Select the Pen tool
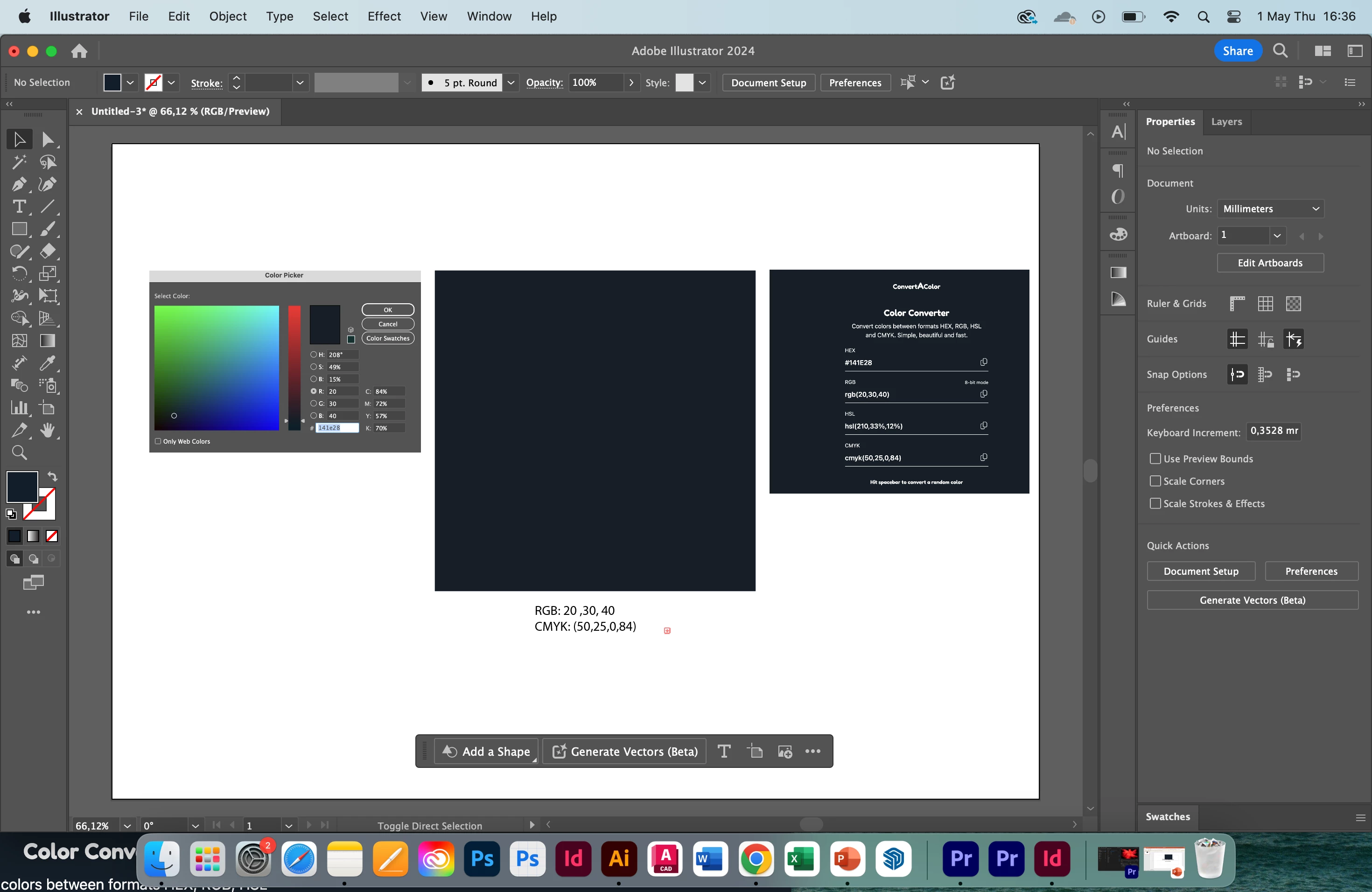This screenshot has width=1372, height=892. [x=19, y=184]
